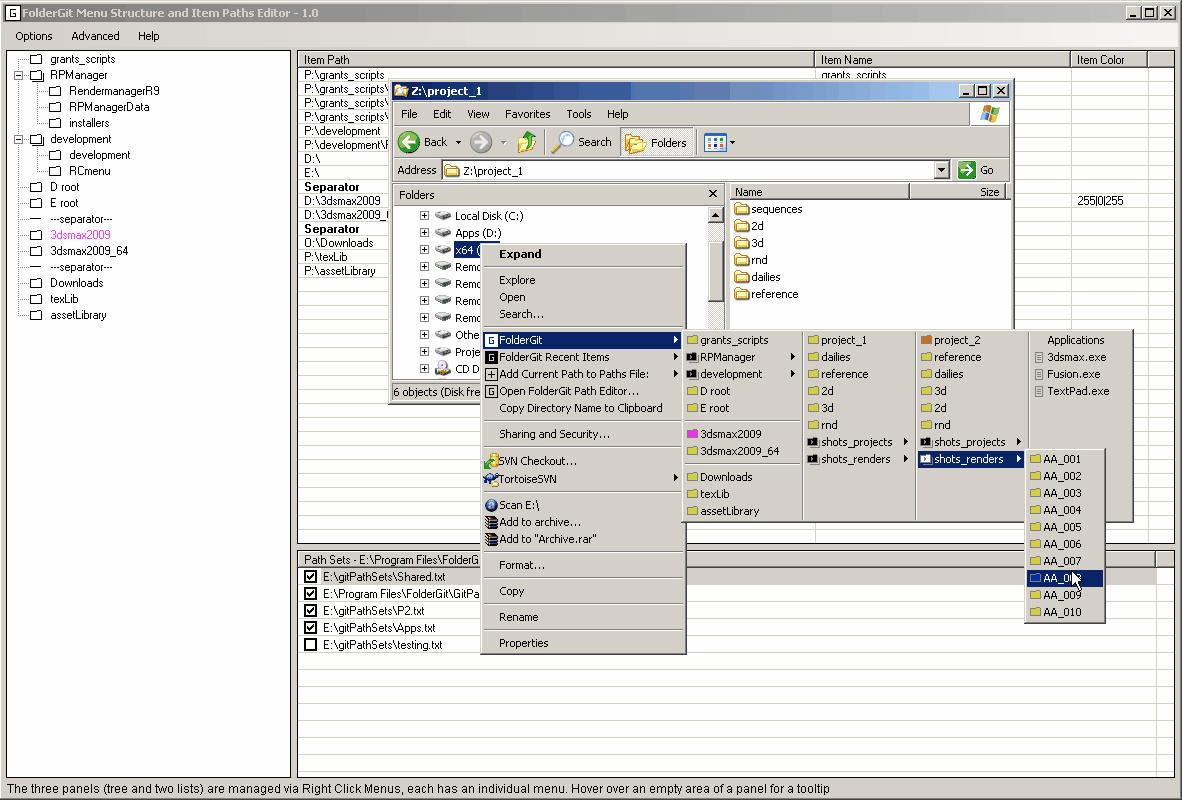Choose Properties from the context menu
This screenshot has width=1182, height=800.
(583, 643)
